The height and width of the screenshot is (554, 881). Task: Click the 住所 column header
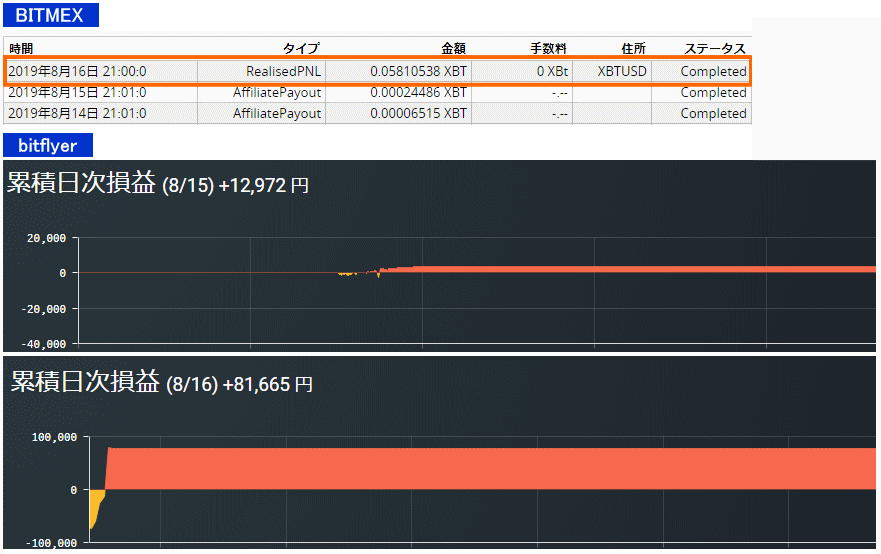tap(633, 49)
